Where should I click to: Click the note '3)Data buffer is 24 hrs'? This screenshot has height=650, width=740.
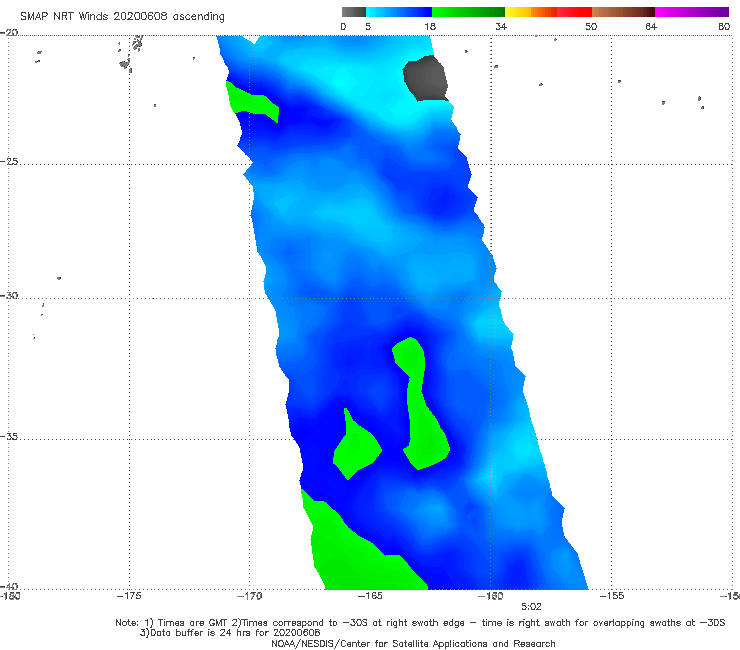(x=230, y=633)
